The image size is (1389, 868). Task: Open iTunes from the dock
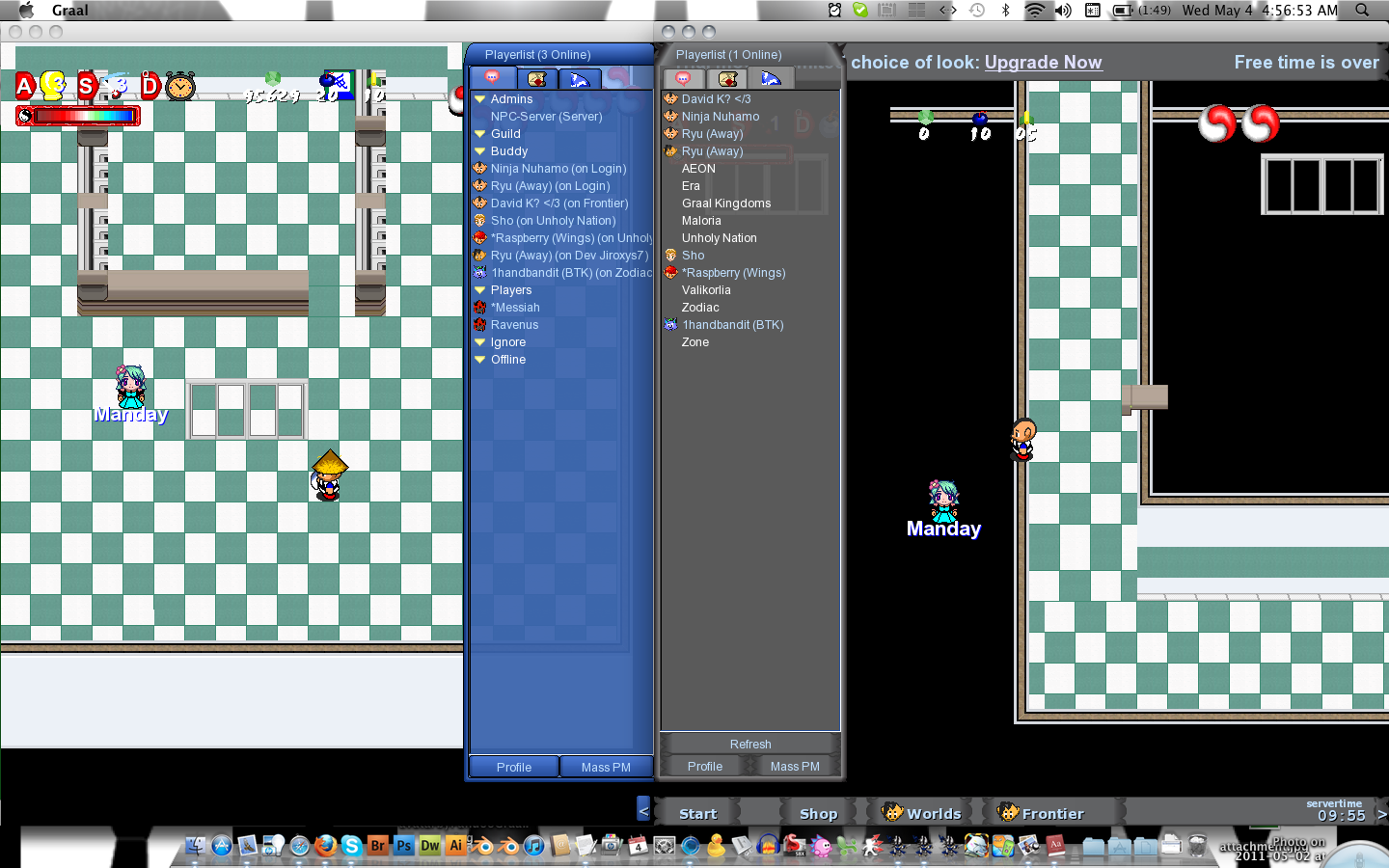pyautogui.click(x=533, y=846)
